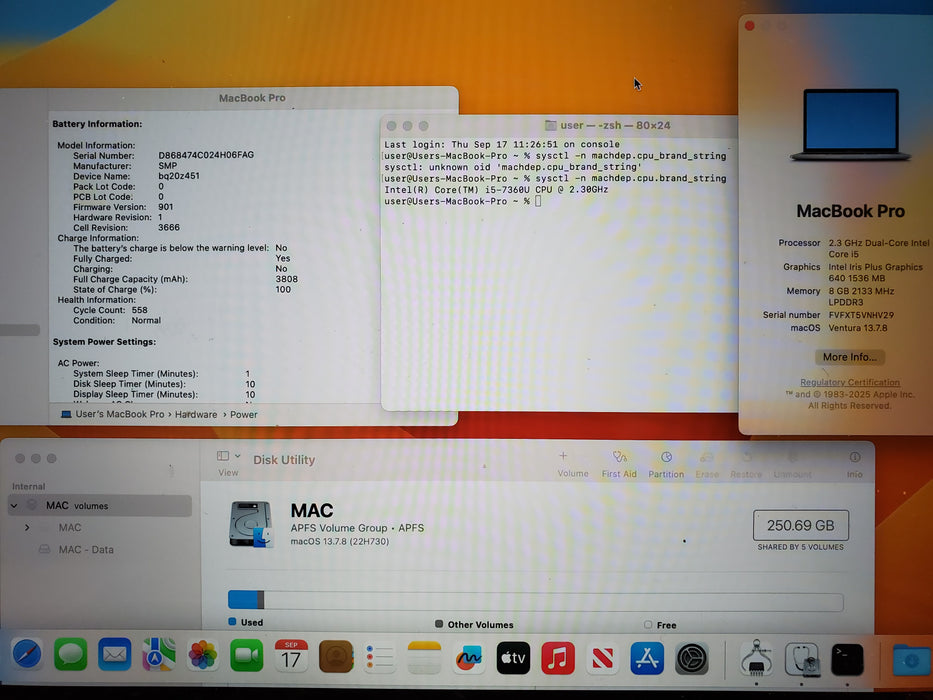This screenshot has width=933, height=700.
Task: Click the blue Used legend label
Action: point(251,623)
